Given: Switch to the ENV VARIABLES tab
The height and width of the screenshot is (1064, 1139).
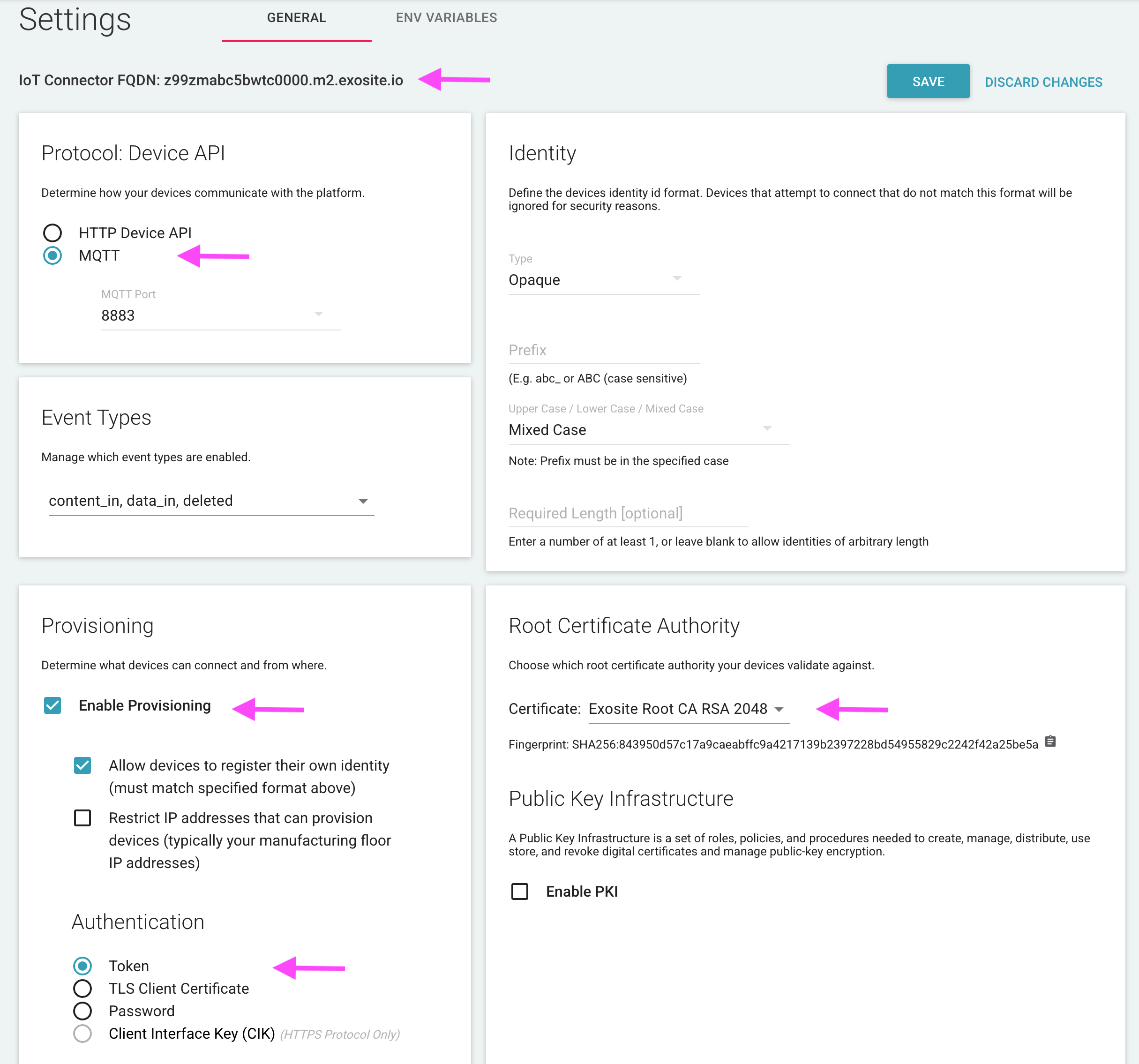Looking at the screenshot, I should click(446, 18).
